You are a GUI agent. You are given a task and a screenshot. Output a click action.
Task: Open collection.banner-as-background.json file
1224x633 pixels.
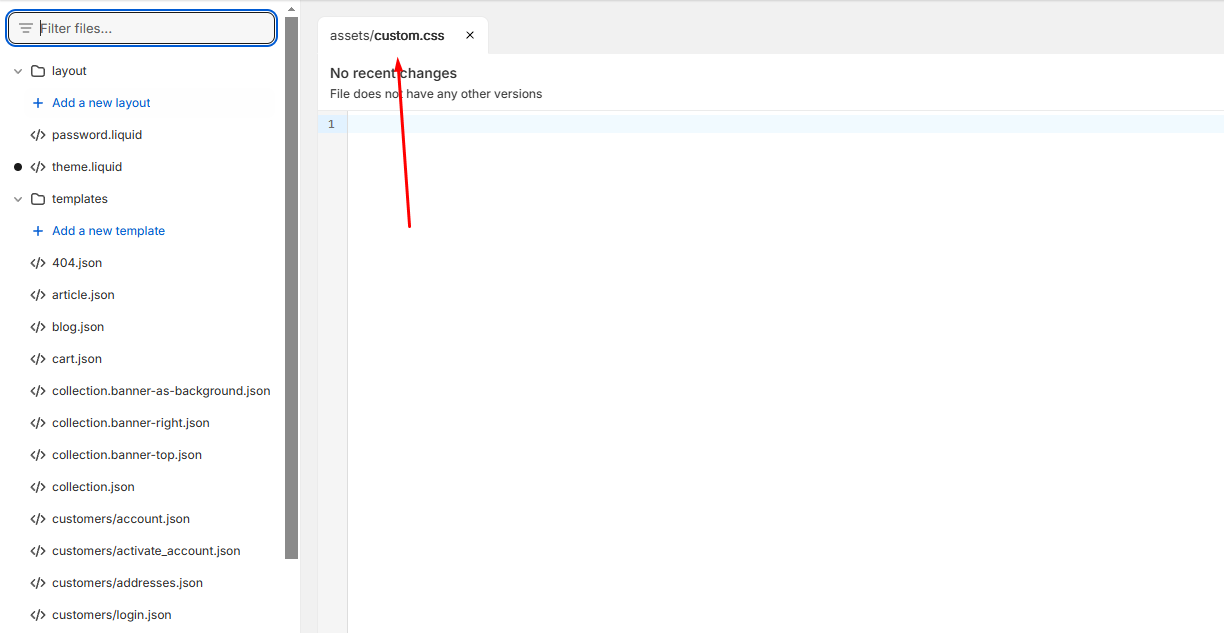point(161,391)
